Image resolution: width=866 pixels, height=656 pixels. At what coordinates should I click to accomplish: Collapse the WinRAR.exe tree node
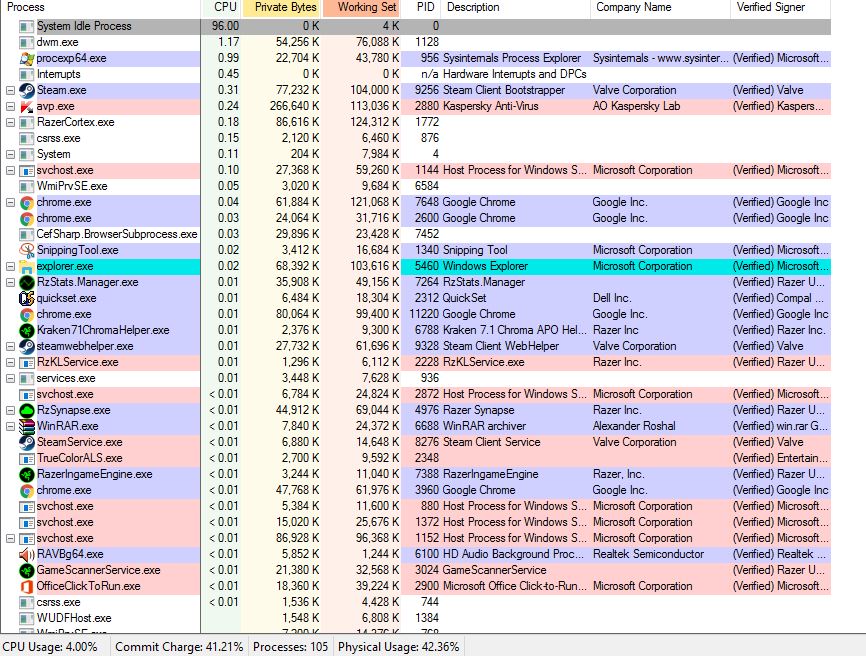pos(10,426)
